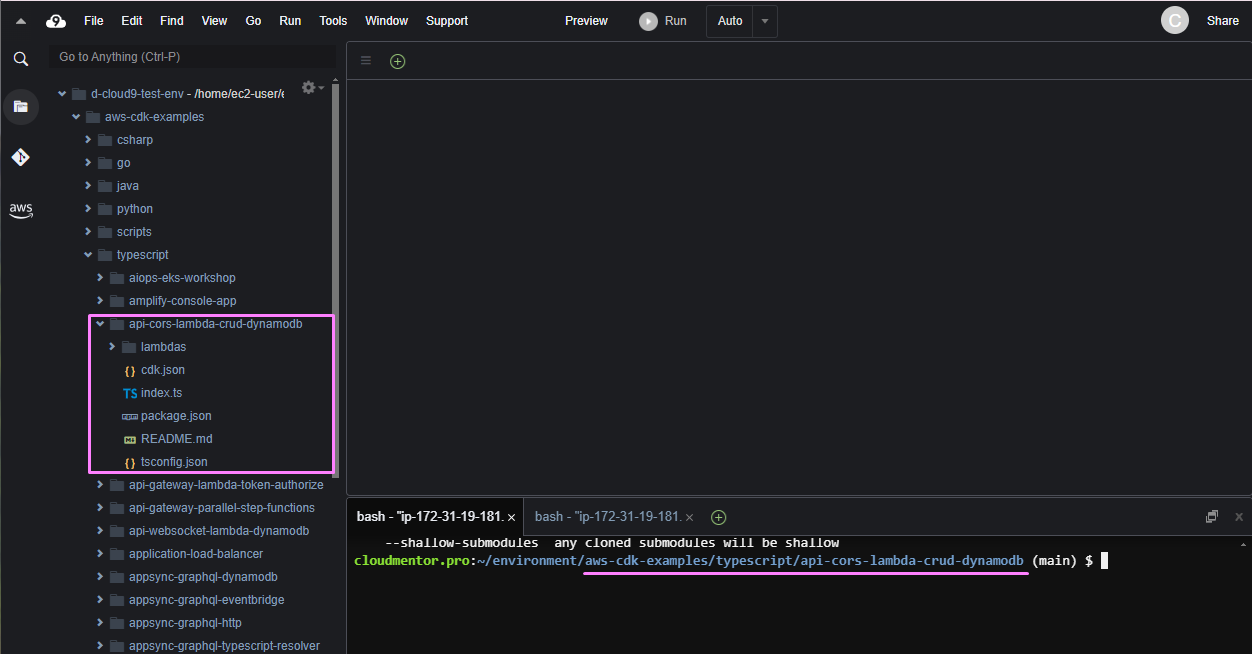Click the Go to Anything search field
The image size is (1252, 654).
(x=190, y=57)
